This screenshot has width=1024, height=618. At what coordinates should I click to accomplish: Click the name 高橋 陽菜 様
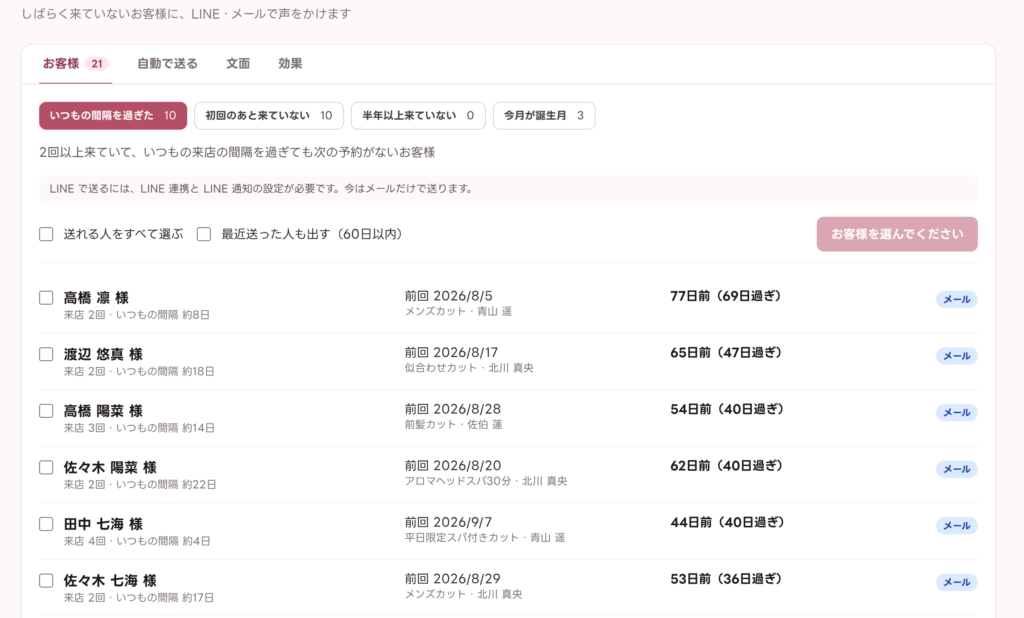tap(103, 411)
